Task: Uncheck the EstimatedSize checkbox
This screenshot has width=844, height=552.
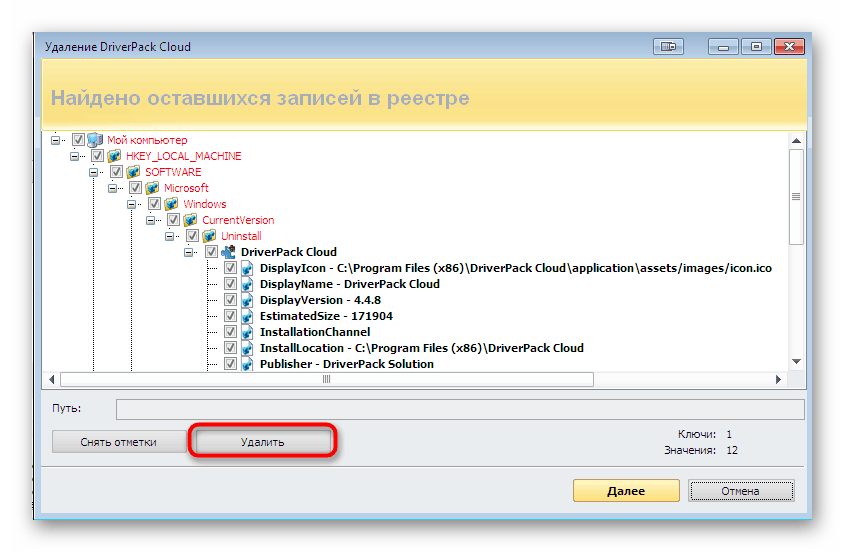Action: pos(230,316)
